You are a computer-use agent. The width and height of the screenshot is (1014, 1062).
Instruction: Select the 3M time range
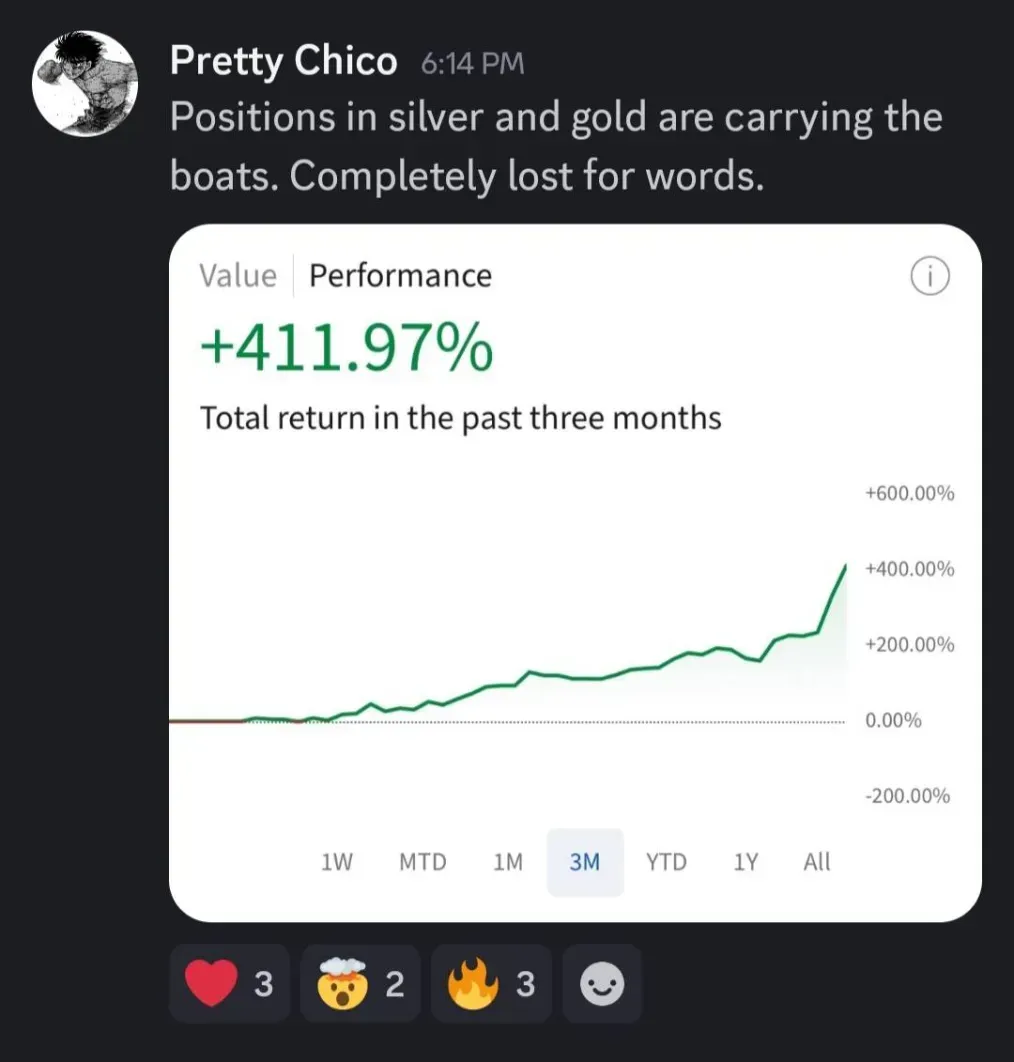[x=585, y=862]
